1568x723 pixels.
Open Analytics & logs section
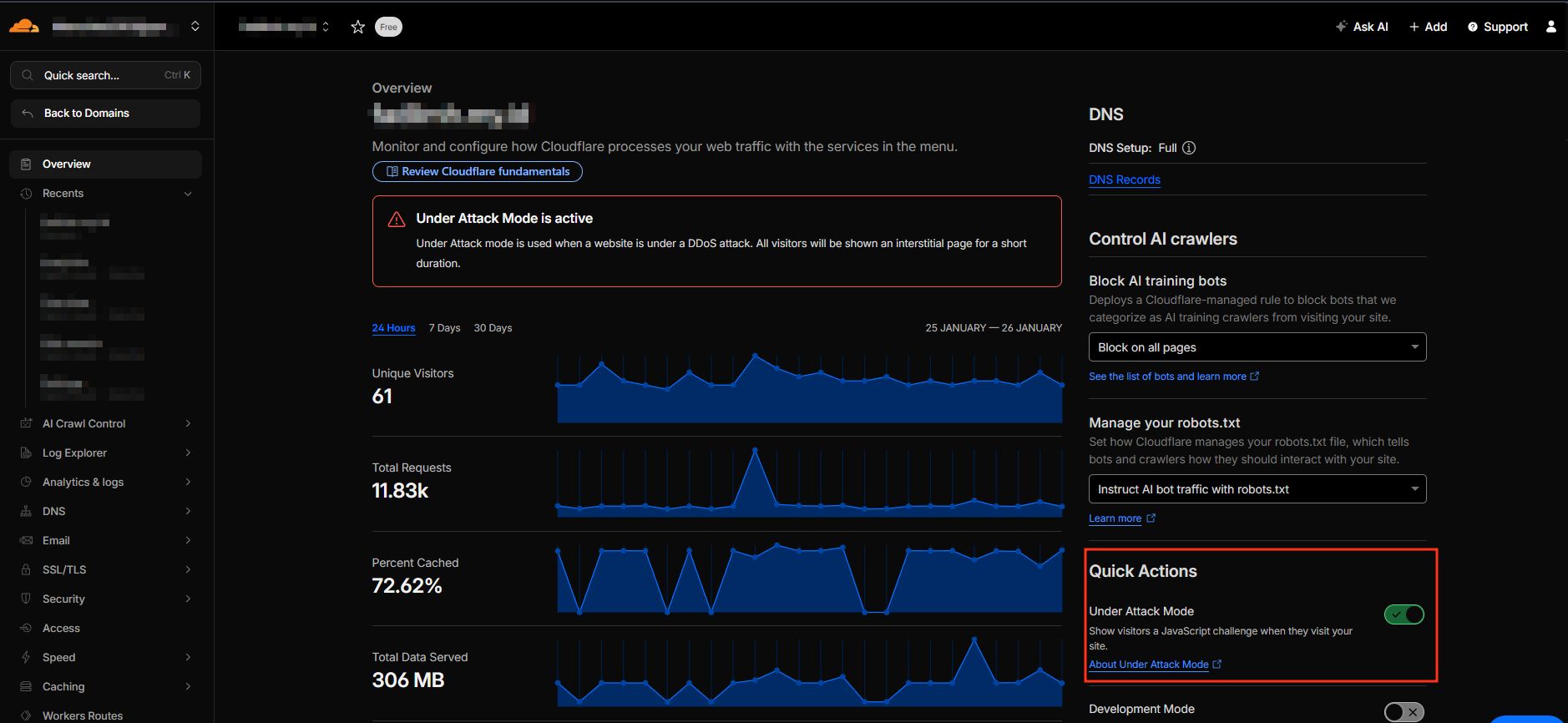pyautogui.click(x=106, y=482)
